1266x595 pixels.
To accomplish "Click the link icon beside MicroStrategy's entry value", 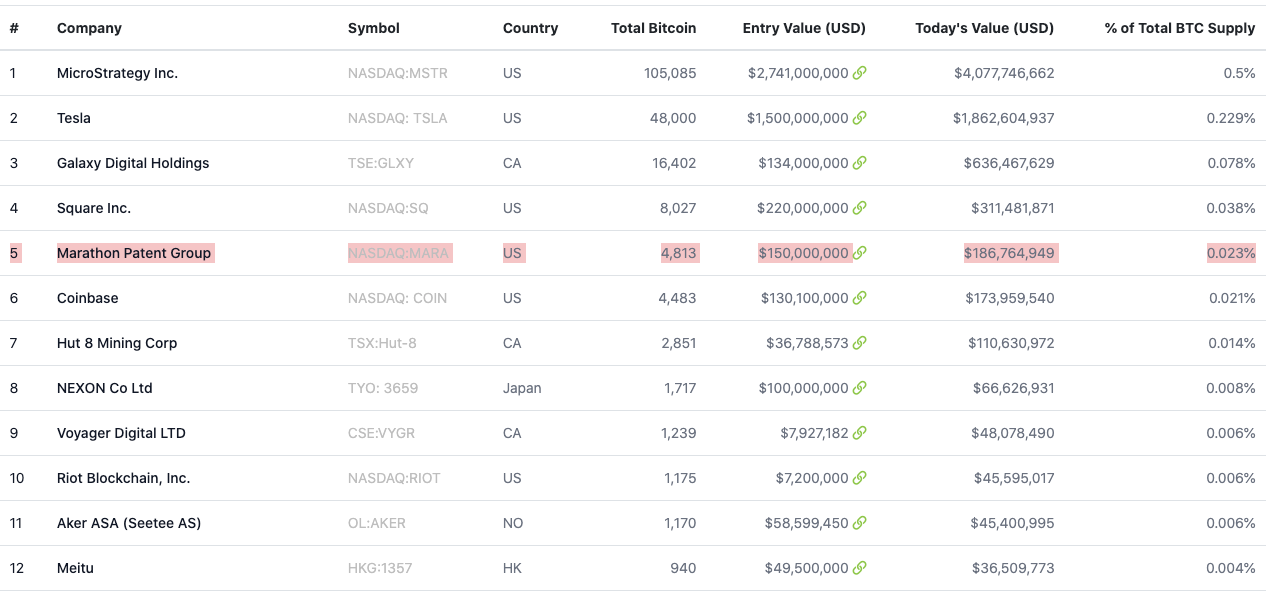I will click(x=859, y=73).
